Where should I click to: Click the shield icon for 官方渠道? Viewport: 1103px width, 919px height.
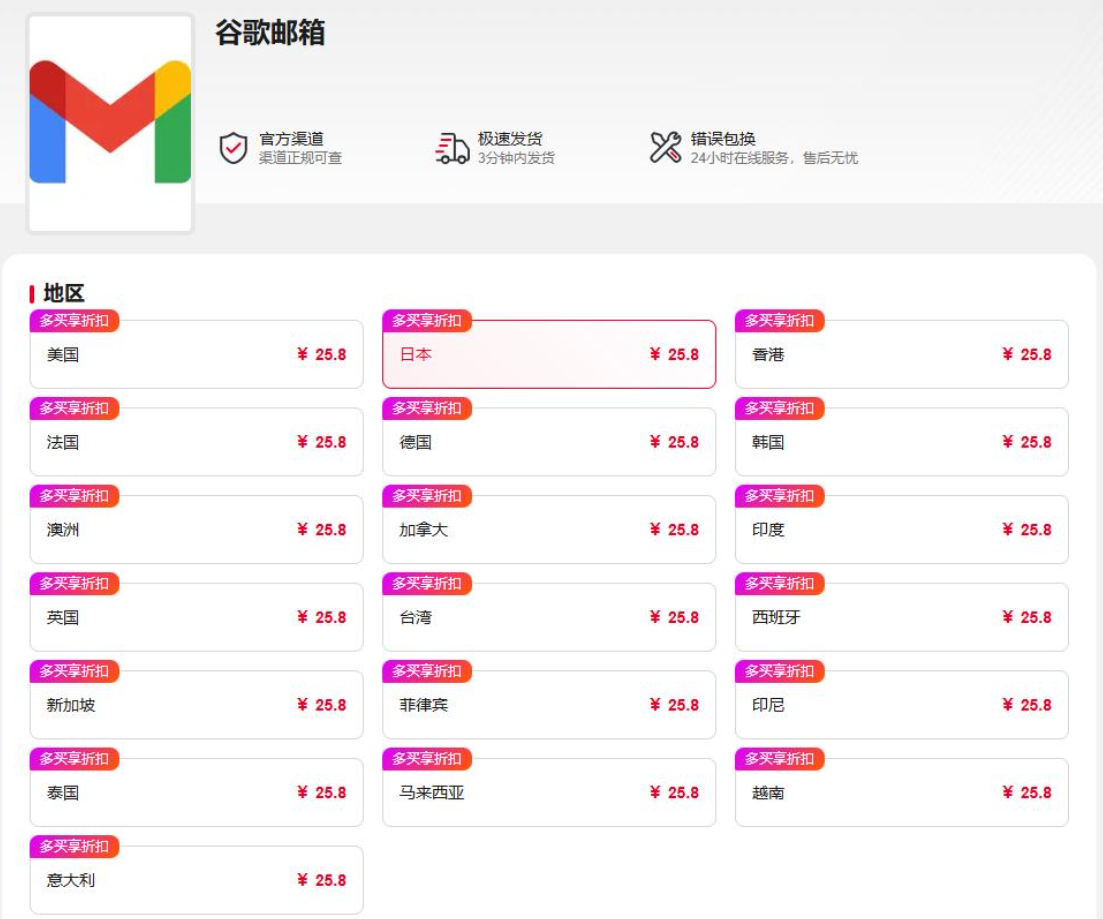coord(234,148)
